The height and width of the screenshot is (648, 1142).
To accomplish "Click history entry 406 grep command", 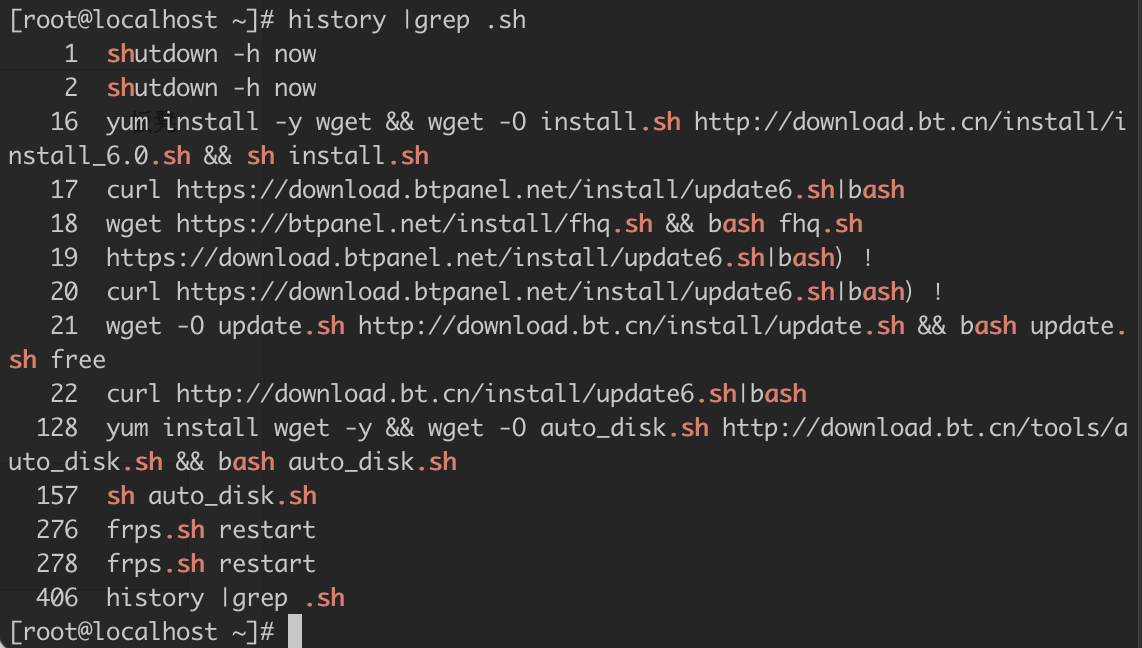I will pos(226,598).
